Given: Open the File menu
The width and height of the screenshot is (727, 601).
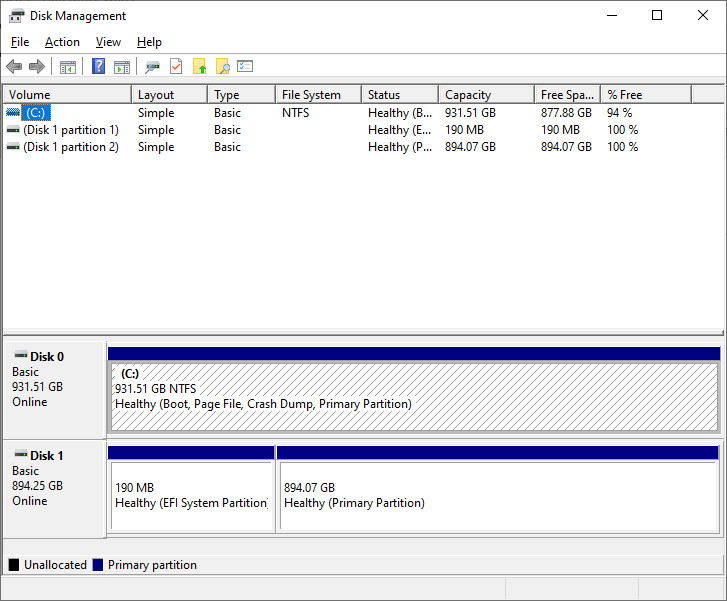Looking at the screenshot, I should pyautogui.click(x=20, y=42).
